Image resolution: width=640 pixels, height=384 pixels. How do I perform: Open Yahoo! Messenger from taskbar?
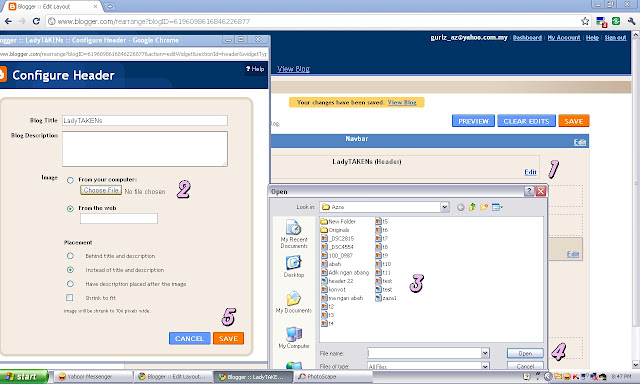[94, 376]
